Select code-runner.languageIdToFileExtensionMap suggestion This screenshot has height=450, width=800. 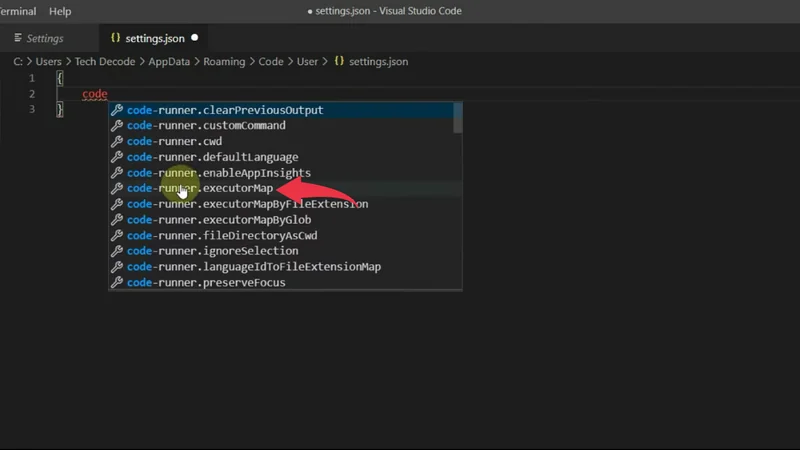pyautogui.click(x=253, y=267)
